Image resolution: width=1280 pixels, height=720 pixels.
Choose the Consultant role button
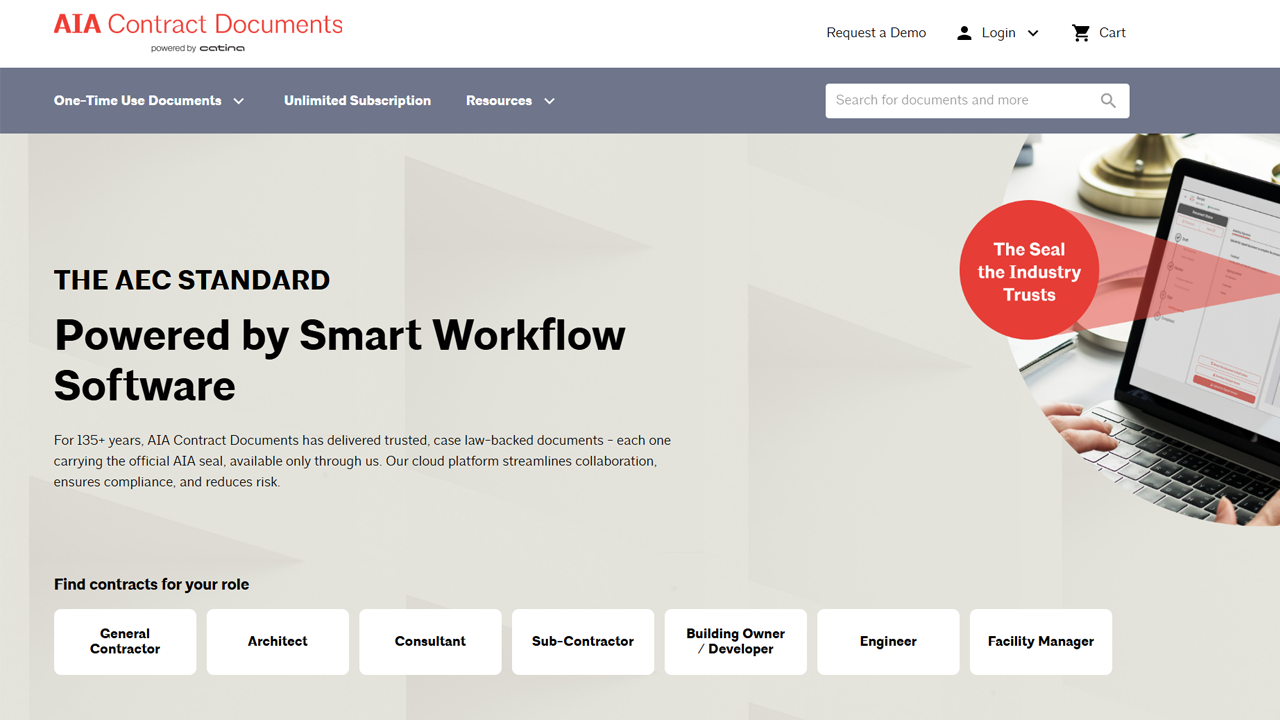tap(430, 641)
